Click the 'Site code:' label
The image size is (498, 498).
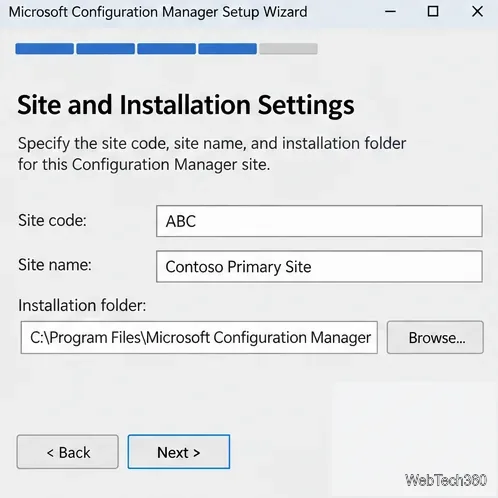click(52, 220)
